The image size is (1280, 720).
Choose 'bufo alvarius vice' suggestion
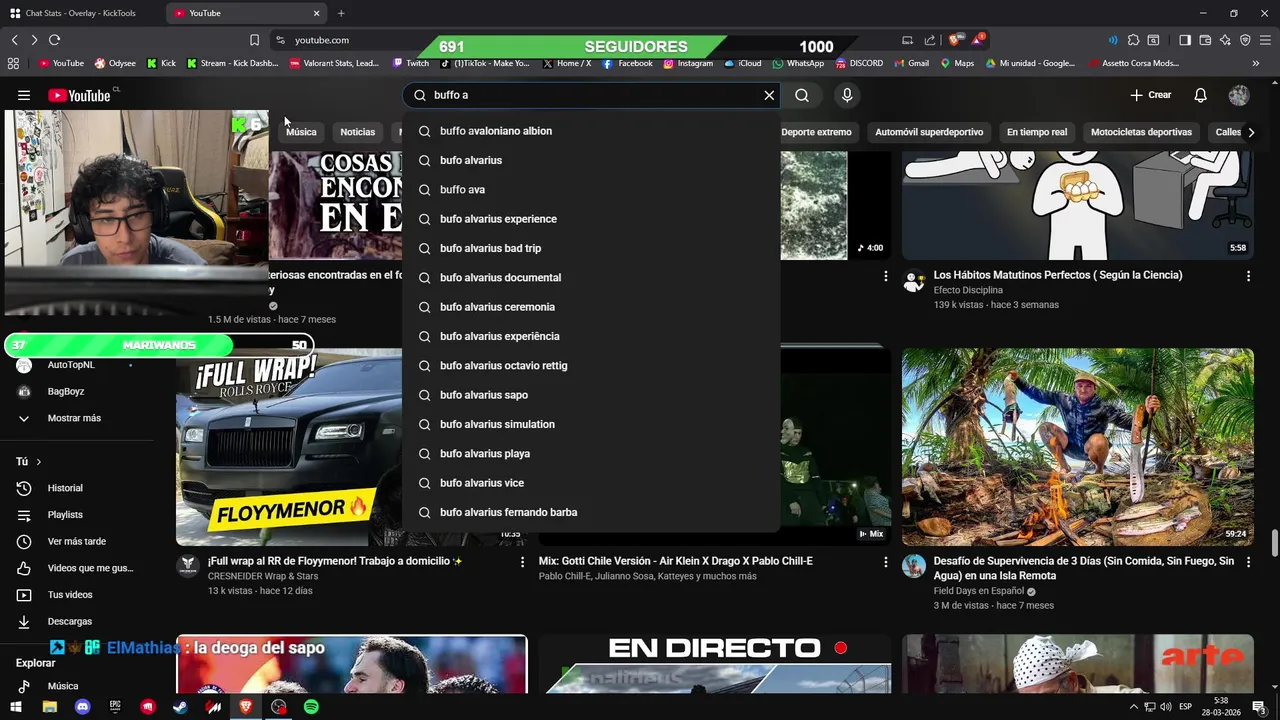coord(591,483)
